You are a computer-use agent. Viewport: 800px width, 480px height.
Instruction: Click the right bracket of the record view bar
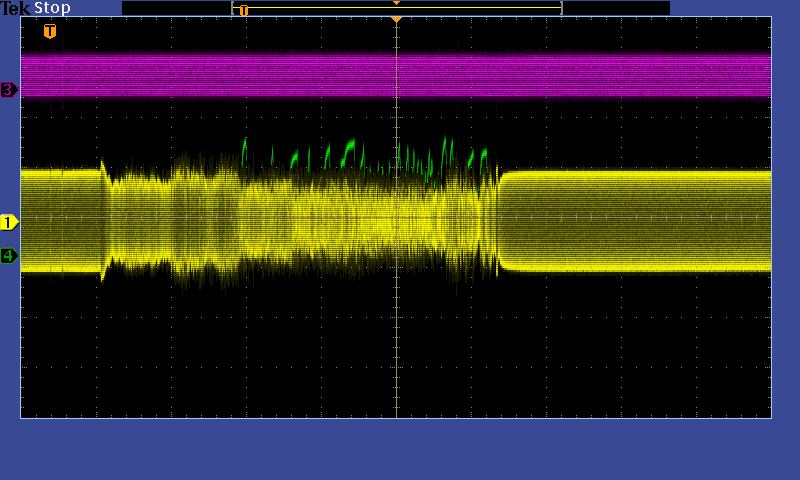tap(561, 8)
